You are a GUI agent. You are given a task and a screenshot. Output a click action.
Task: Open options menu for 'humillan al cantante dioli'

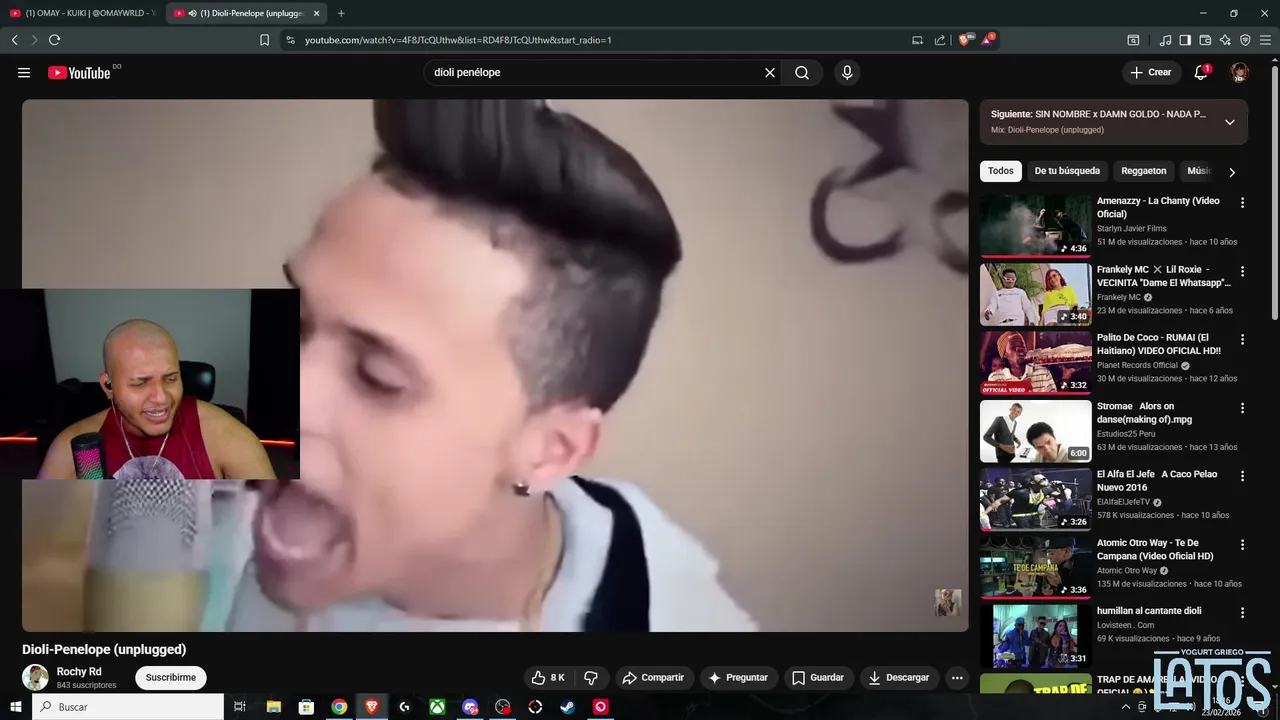coord(1243,613)
